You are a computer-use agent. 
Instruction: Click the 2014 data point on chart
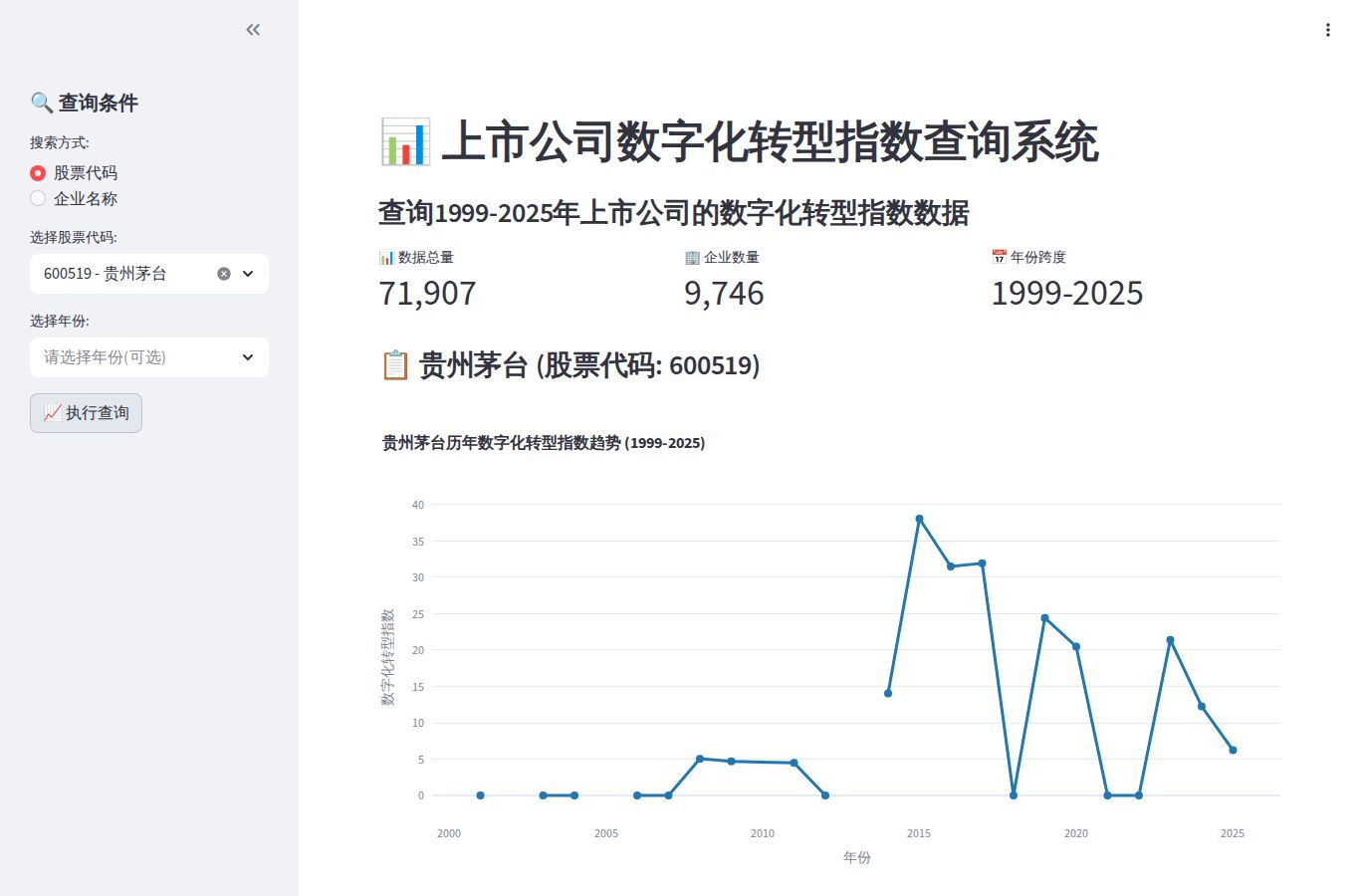(x=888, y=694)
